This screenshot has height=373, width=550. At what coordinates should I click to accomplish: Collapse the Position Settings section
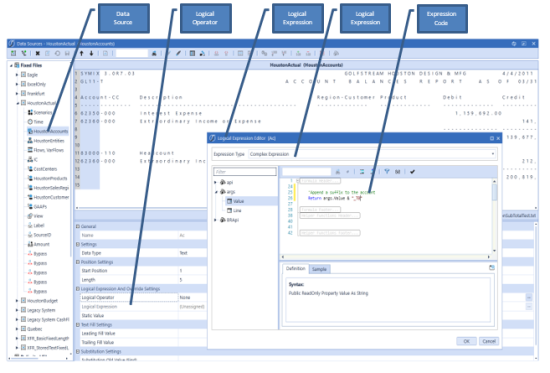pyautogui.click(x=78, y=262)
